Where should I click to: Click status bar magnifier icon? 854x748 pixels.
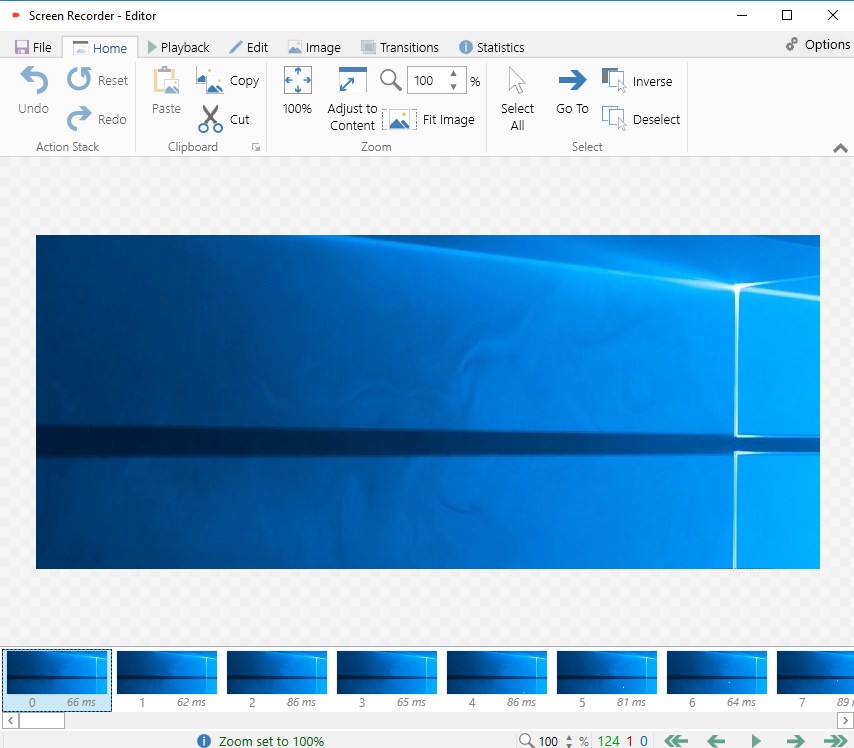(526, 741)
